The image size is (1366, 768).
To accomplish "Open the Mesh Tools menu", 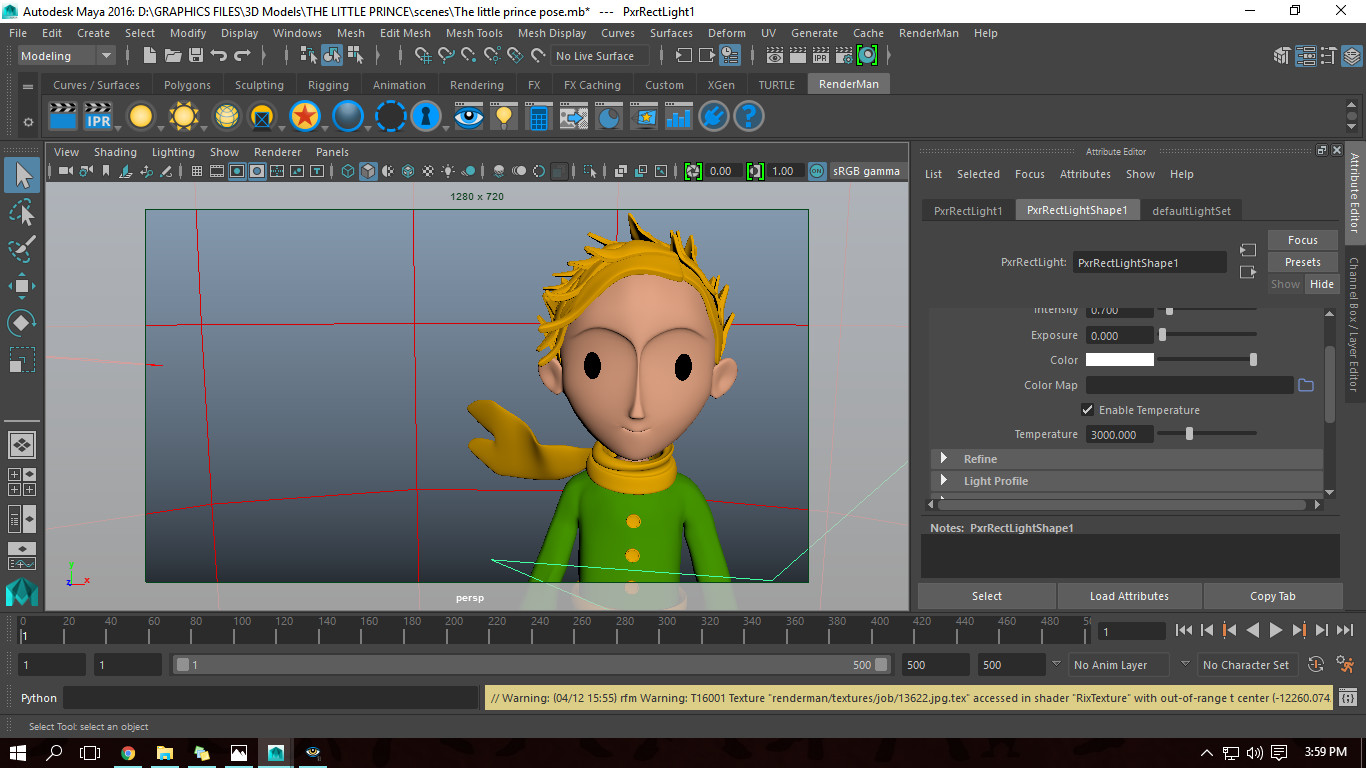I will (474, 33).
